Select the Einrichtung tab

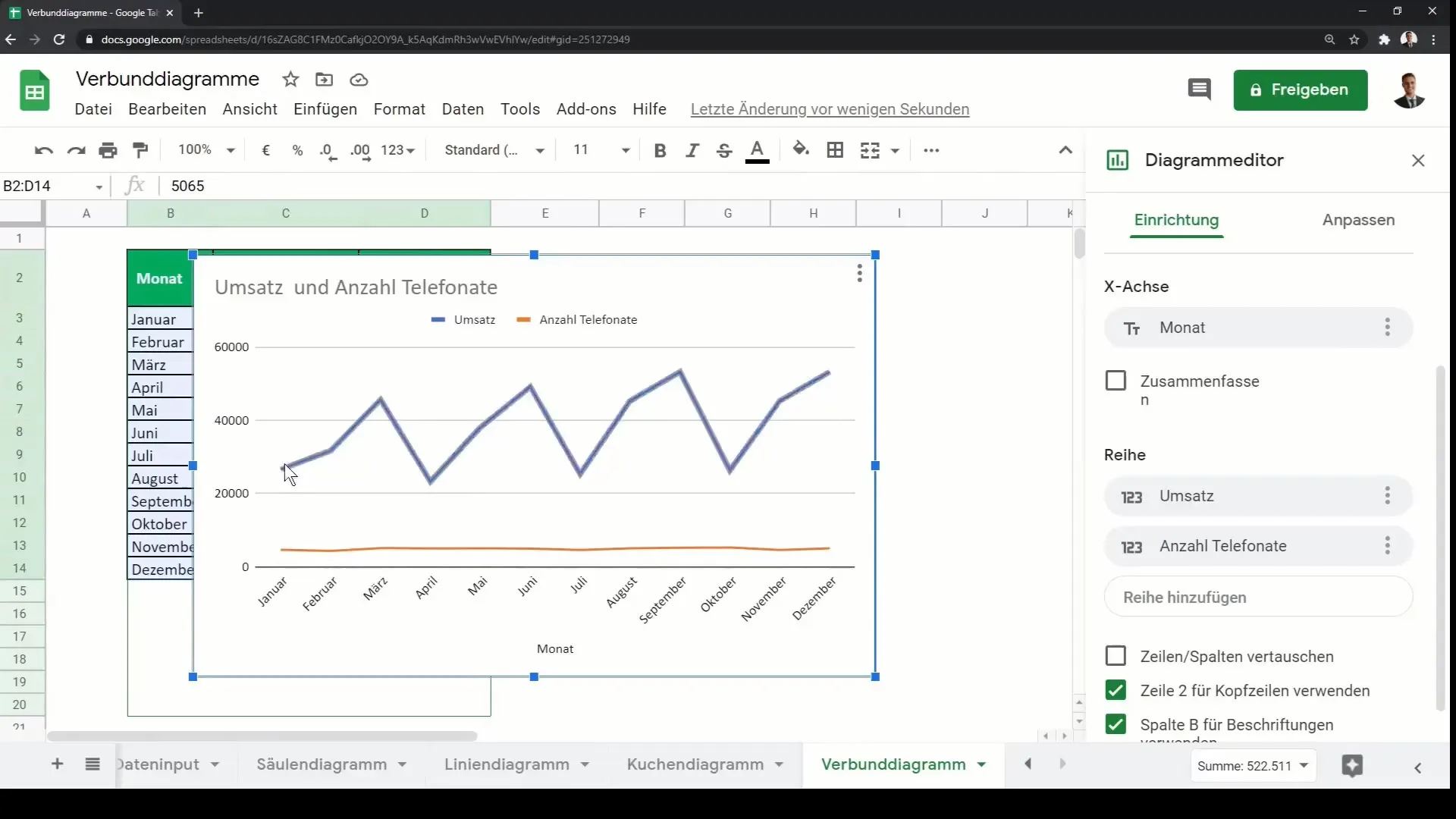(1176, 220)
